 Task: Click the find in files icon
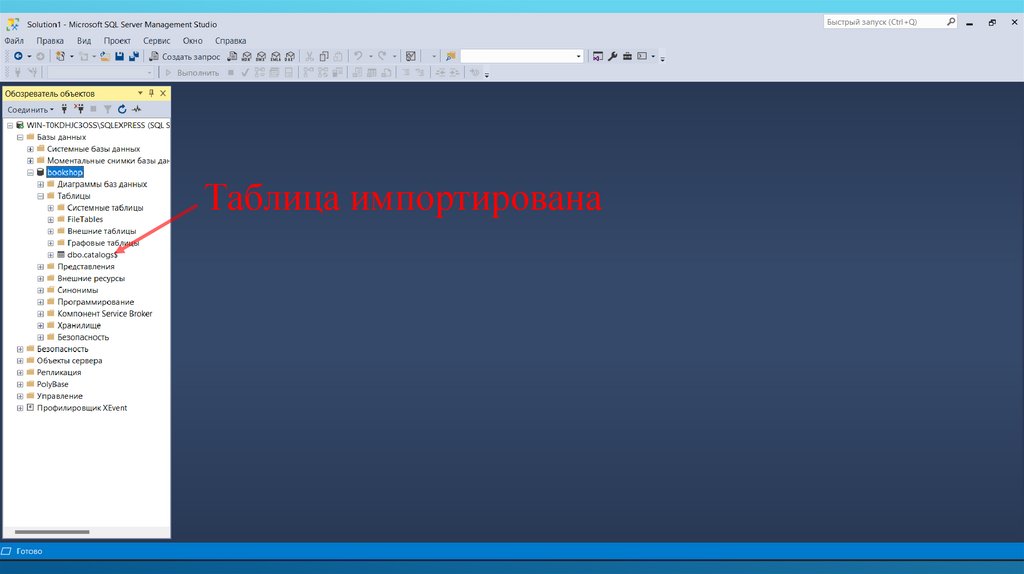(451, 56)
